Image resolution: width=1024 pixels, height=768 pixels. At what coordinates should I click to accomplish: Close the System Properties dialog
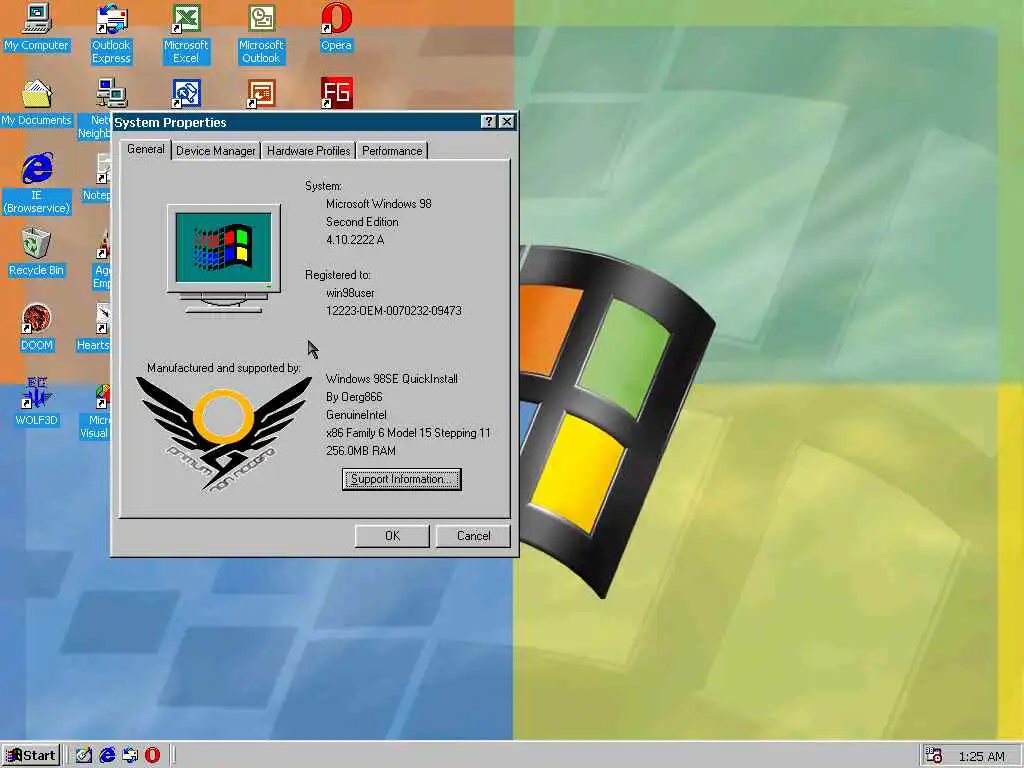coord(506,121)
